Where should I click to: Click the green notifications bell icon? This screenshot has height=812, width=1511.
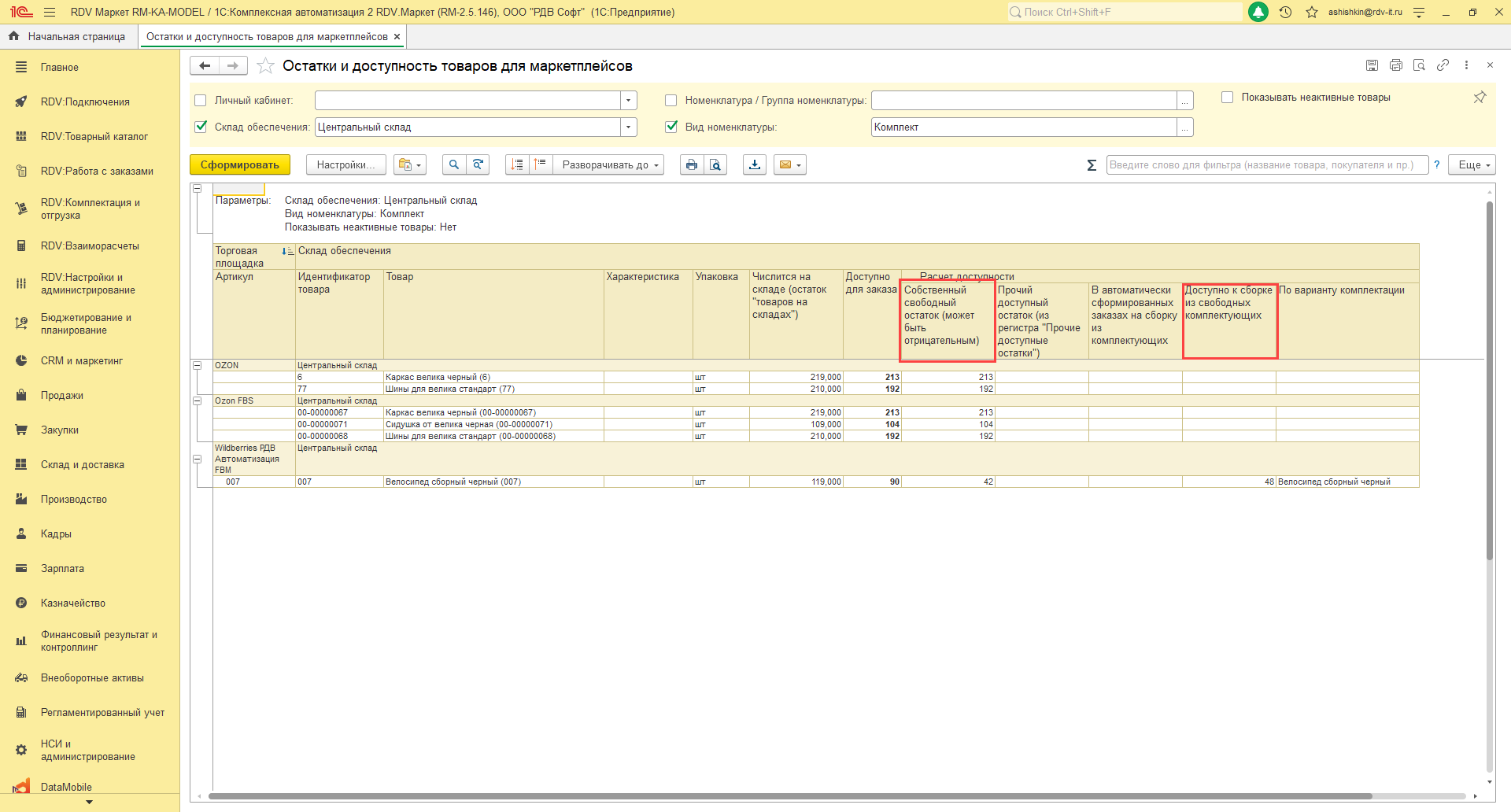pos(1258,13)
